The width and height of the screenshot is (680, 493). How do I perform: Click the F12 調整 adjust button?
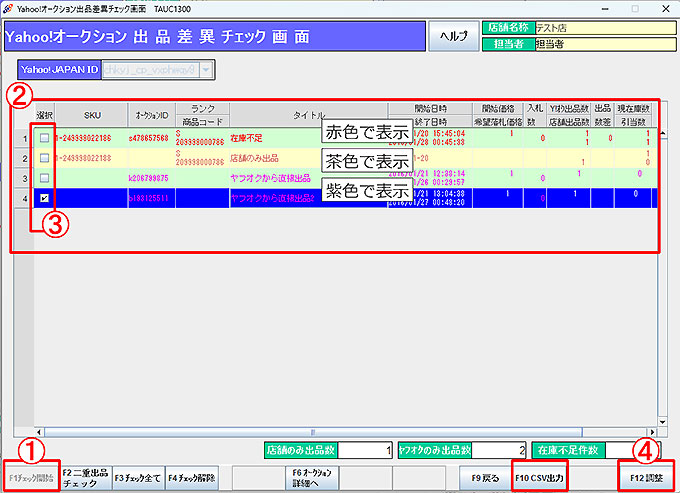[646, 476]
